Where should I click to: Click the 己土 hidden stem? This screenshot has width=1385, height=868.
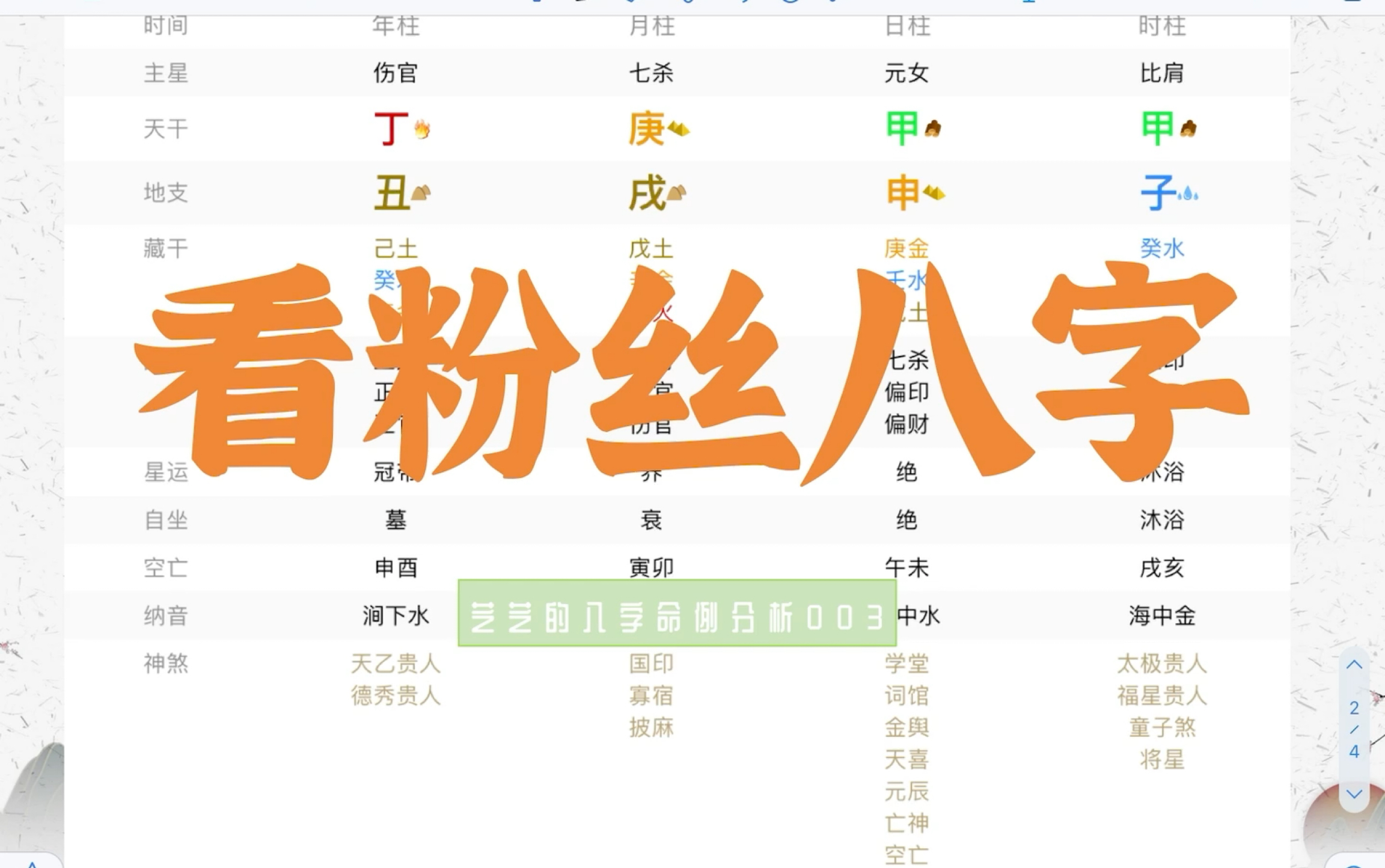[396, 248]
